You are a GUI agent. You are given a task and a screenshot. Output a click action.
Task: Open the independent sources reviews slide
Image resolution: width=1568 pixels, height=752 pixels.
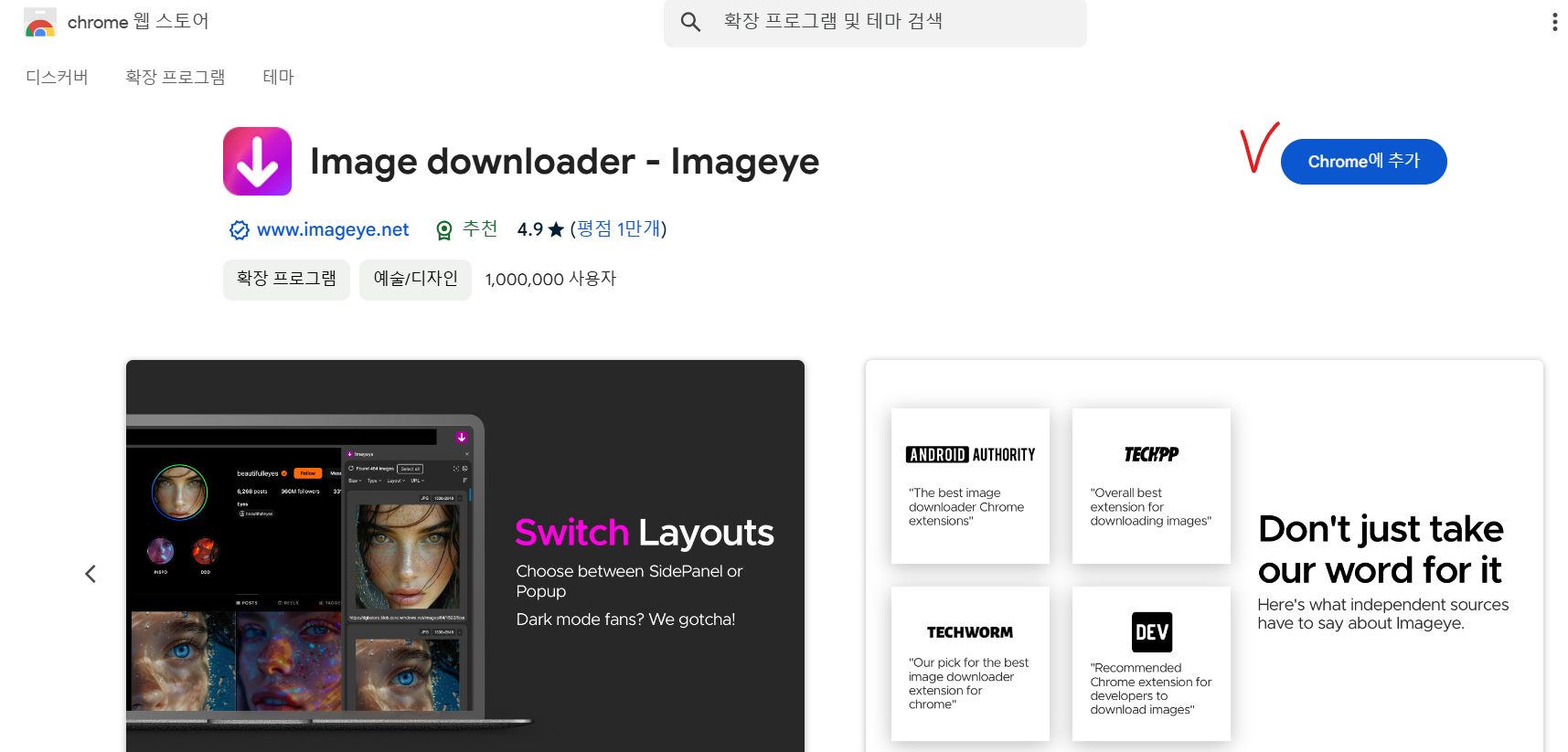1204,556
